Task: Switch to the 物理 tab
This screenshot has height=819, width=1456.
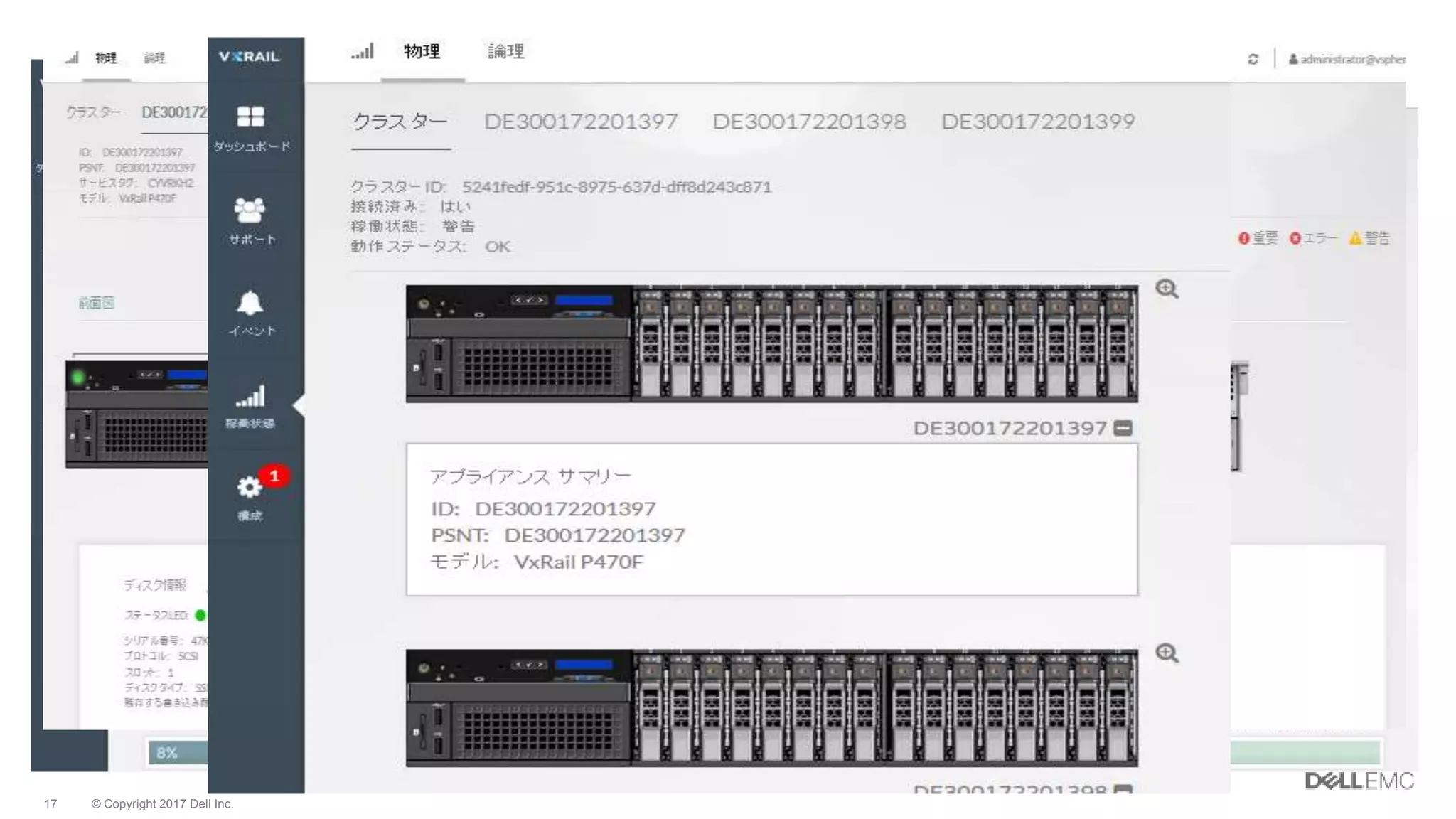Action: (x=422, y=51)
